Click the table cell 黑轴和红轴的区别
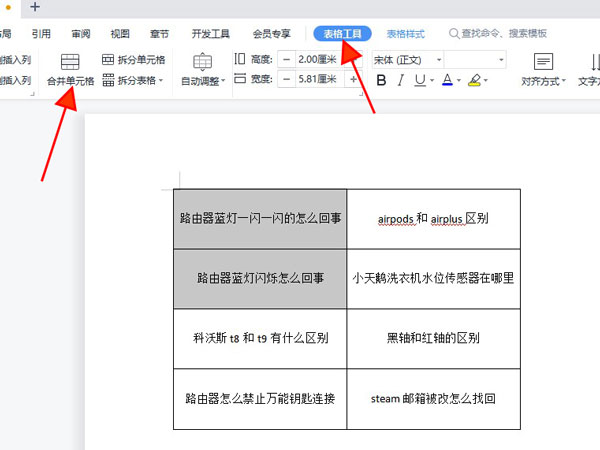The image size is (600, 450). point(433,338)
